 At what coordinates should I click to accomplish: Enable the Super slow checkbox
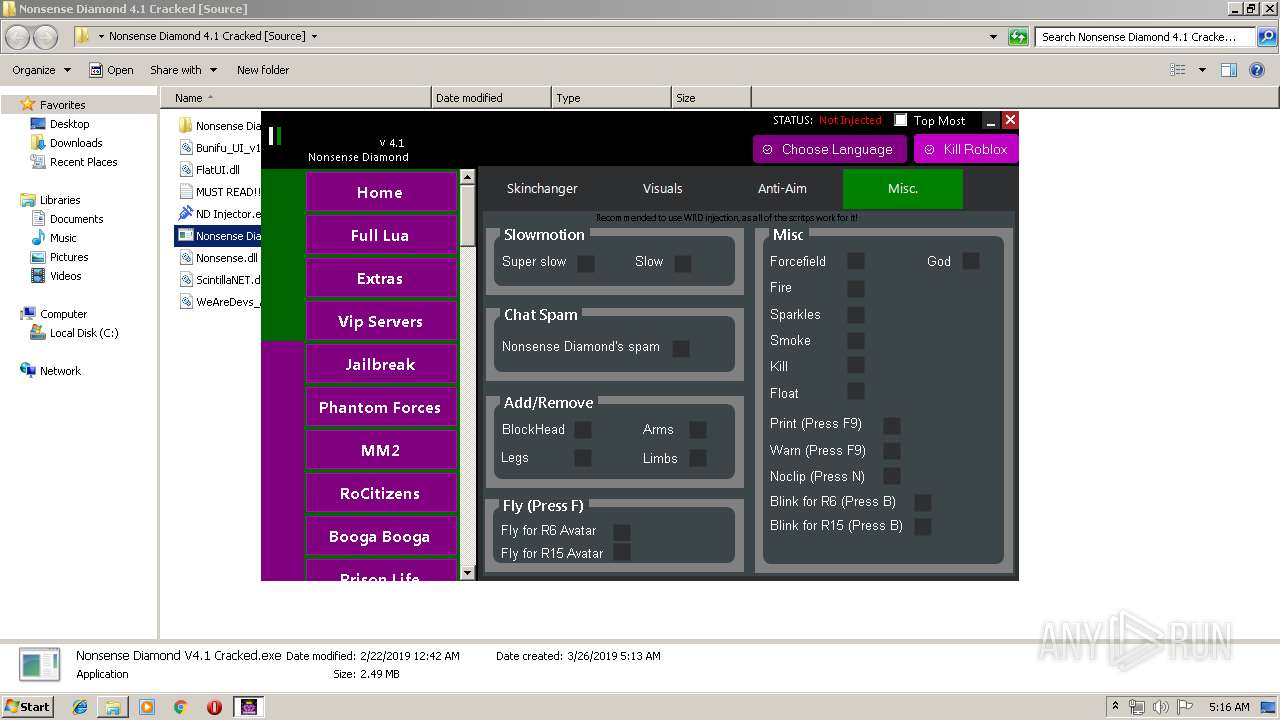[586, 263]
